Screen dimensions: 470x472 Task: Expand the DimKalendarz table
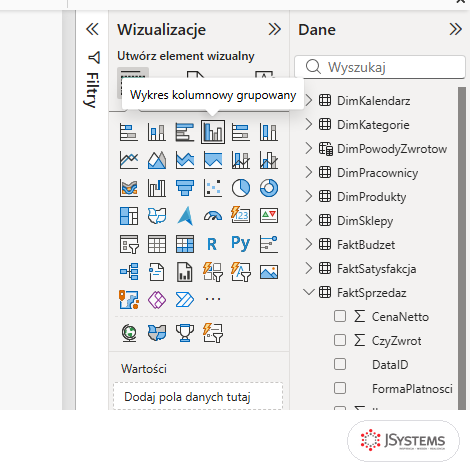coord(309,100)
